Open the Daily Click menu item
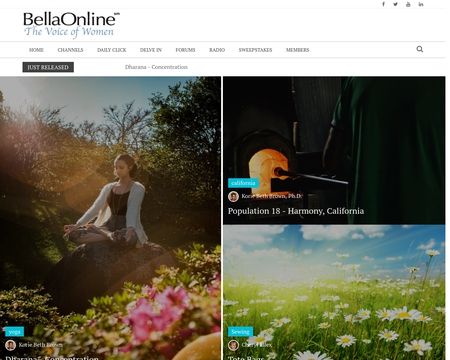Viewport: 450px width, 360px height. tap(112, 50)
